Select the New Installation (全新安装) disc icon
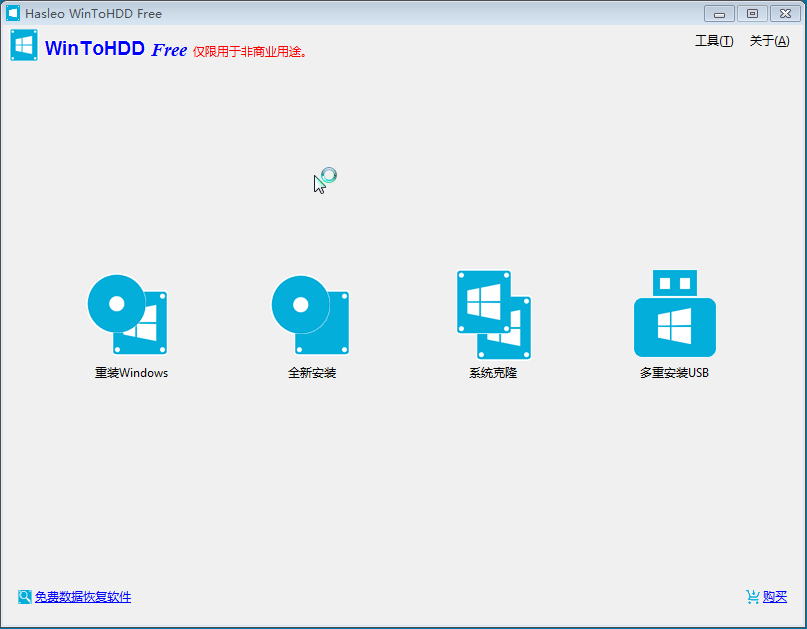This screenshot has height=629, width=807. click(310, 314)
